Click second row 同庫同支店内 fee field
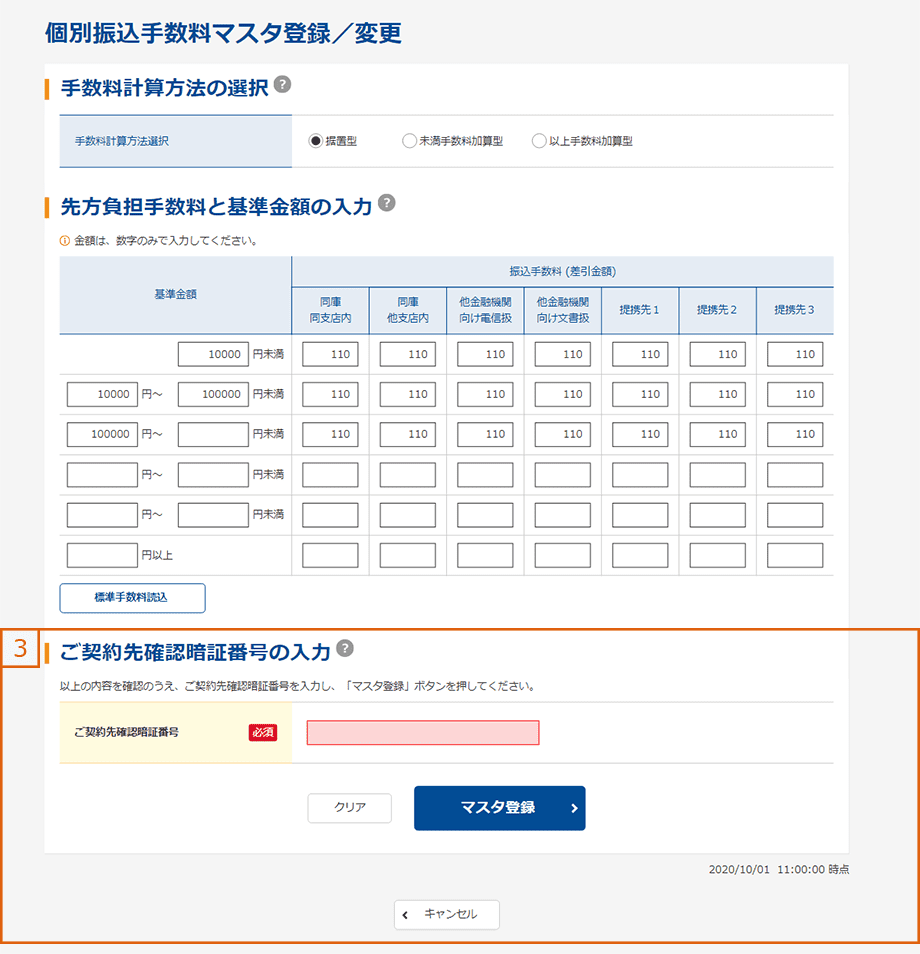The width and height of the screenshot is (920, 954). (x=330, y=394)
